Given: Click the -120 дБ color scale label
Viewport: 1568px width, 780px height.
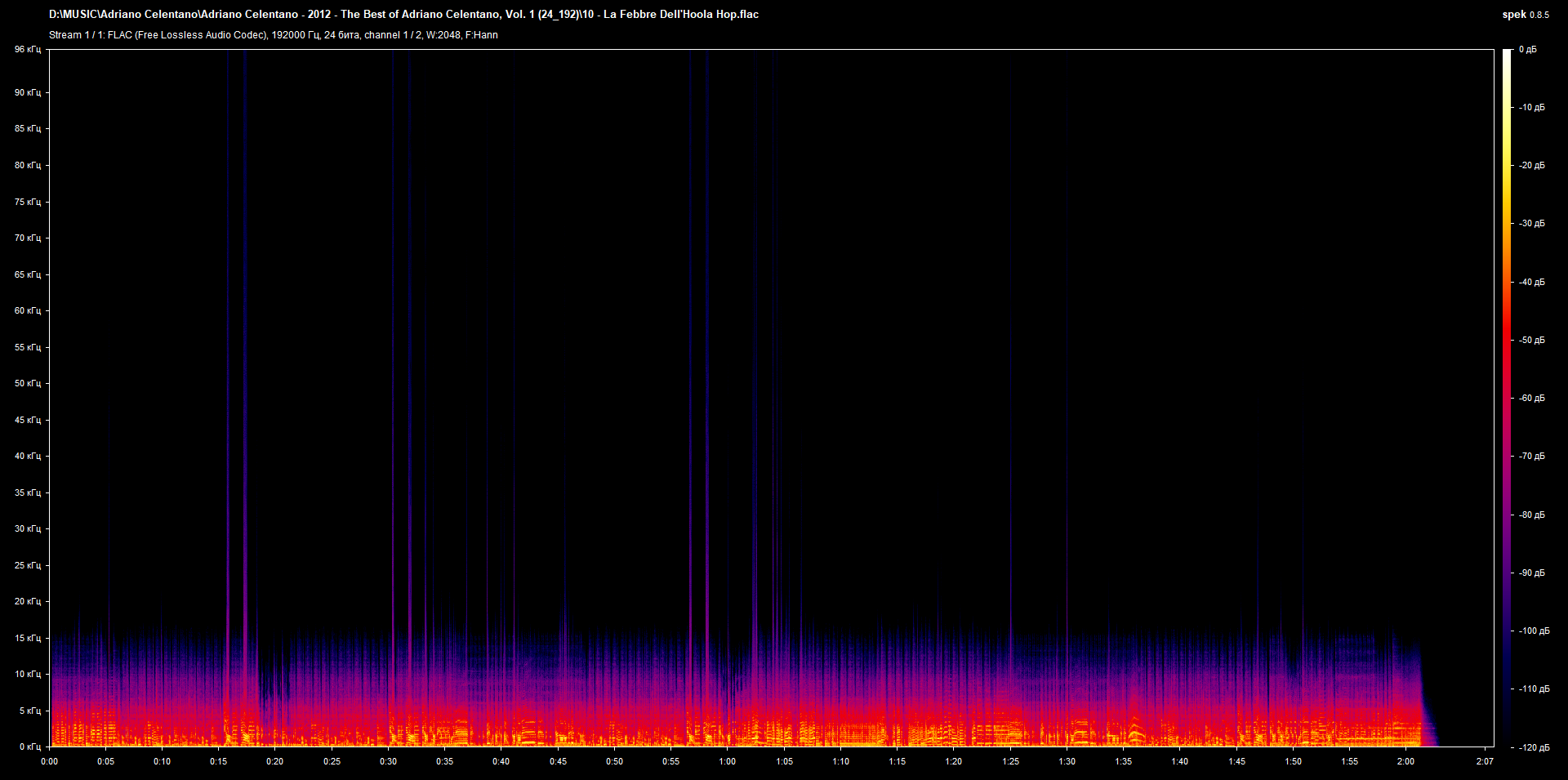Looking at the screenshot, I should click(1533, 747).
